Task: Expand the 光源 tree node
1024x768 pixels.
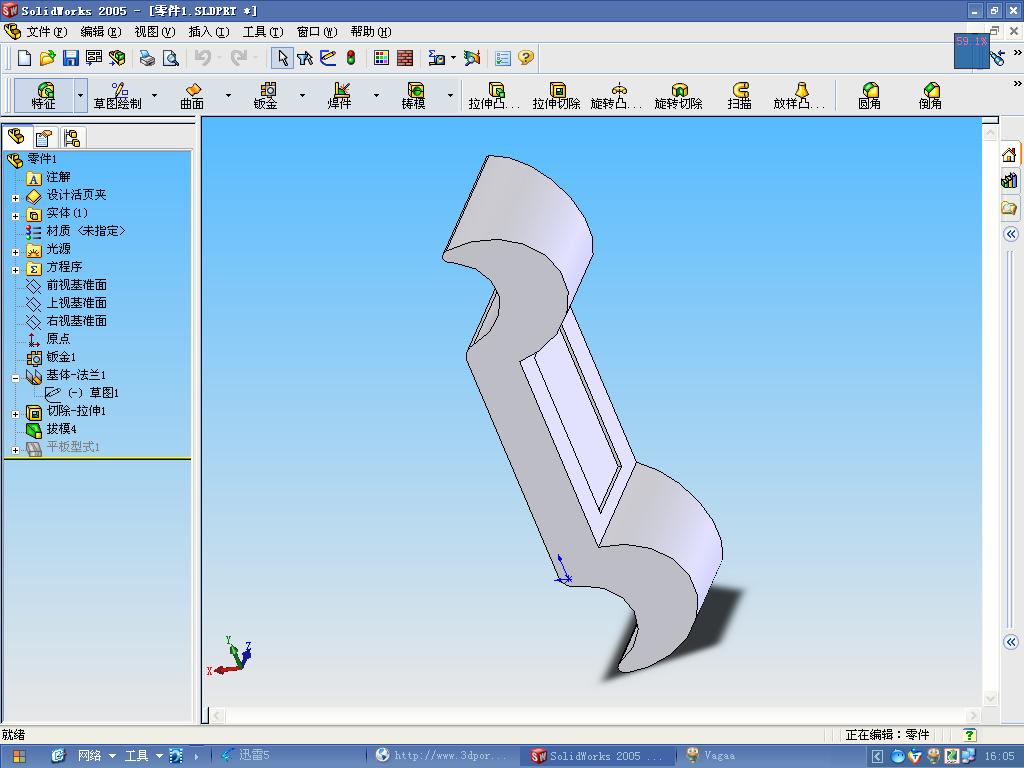Action: pyautogui.click(x=15, y=251)
